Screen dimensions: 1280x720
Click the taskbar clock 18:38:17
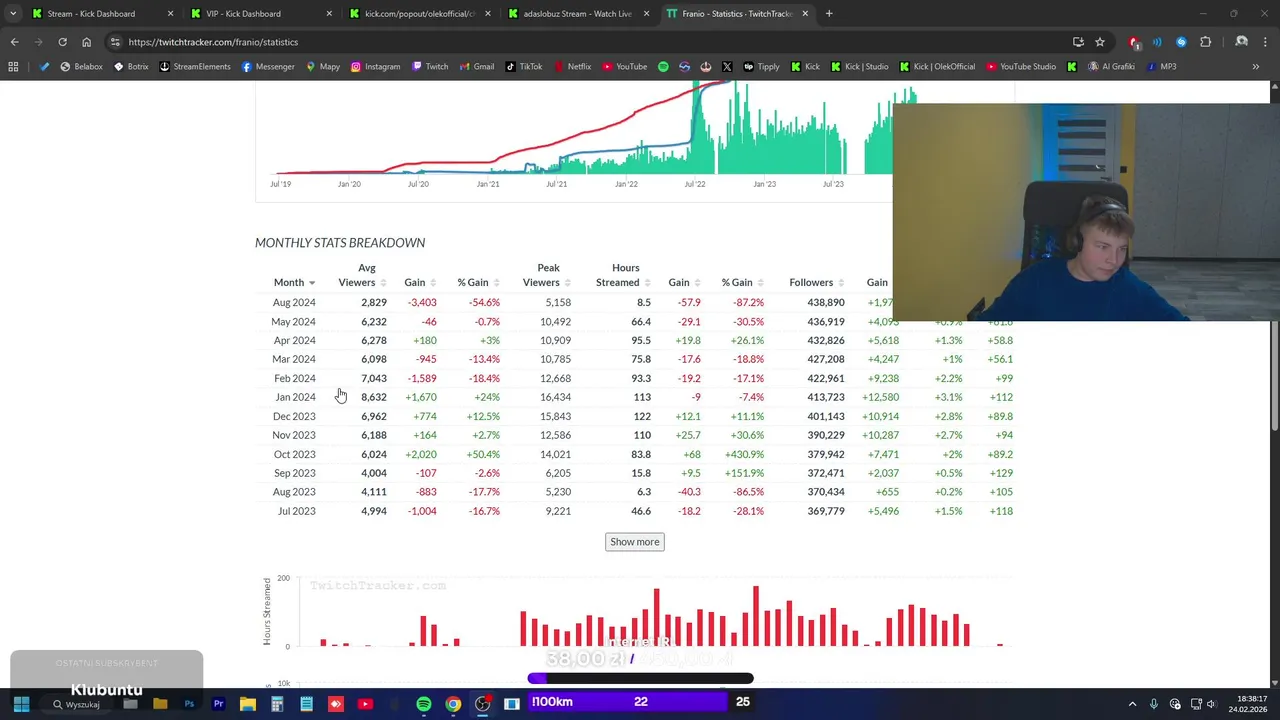pos(1251,699)
